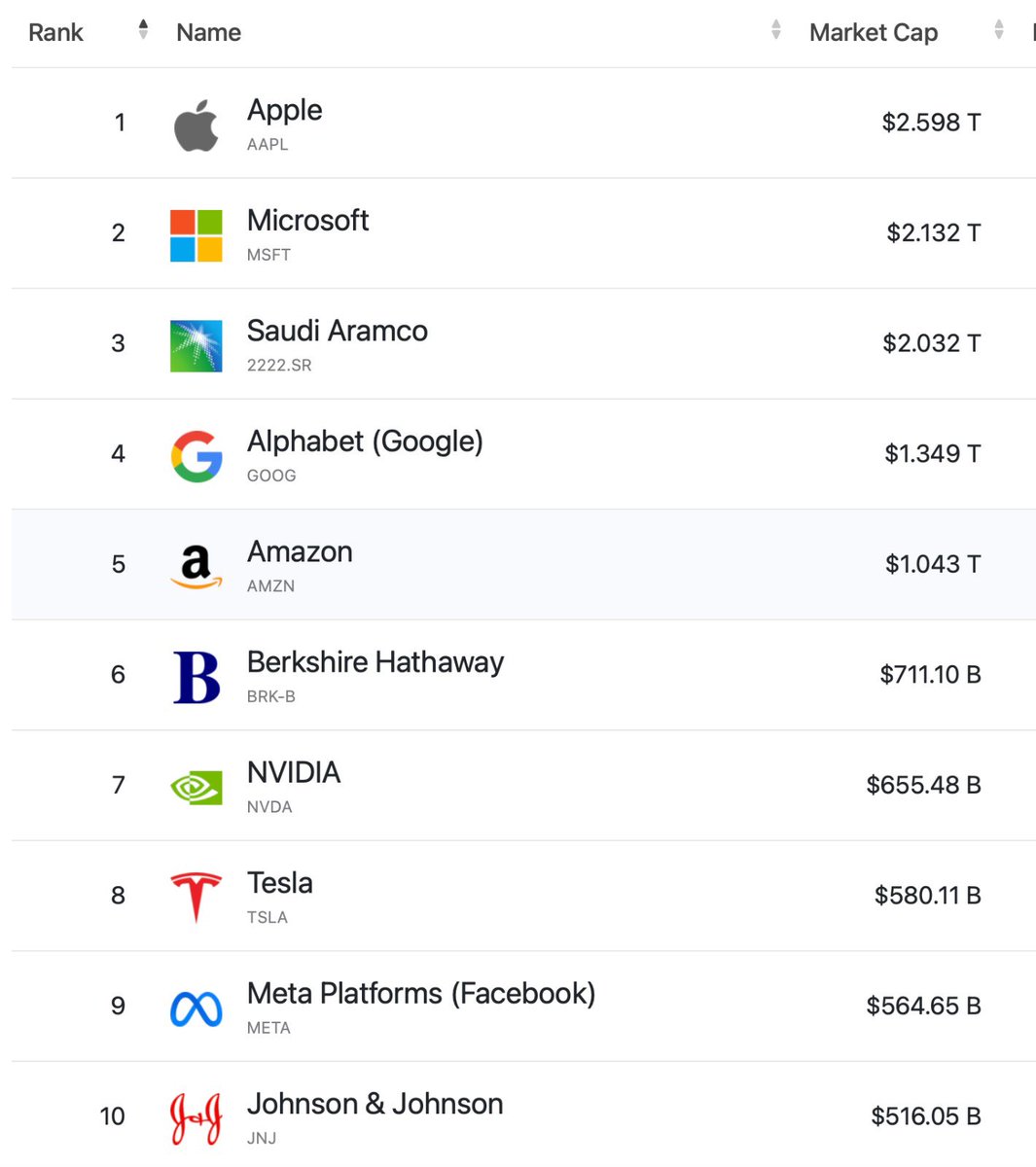Open the Apple company name link

(284, 111)
